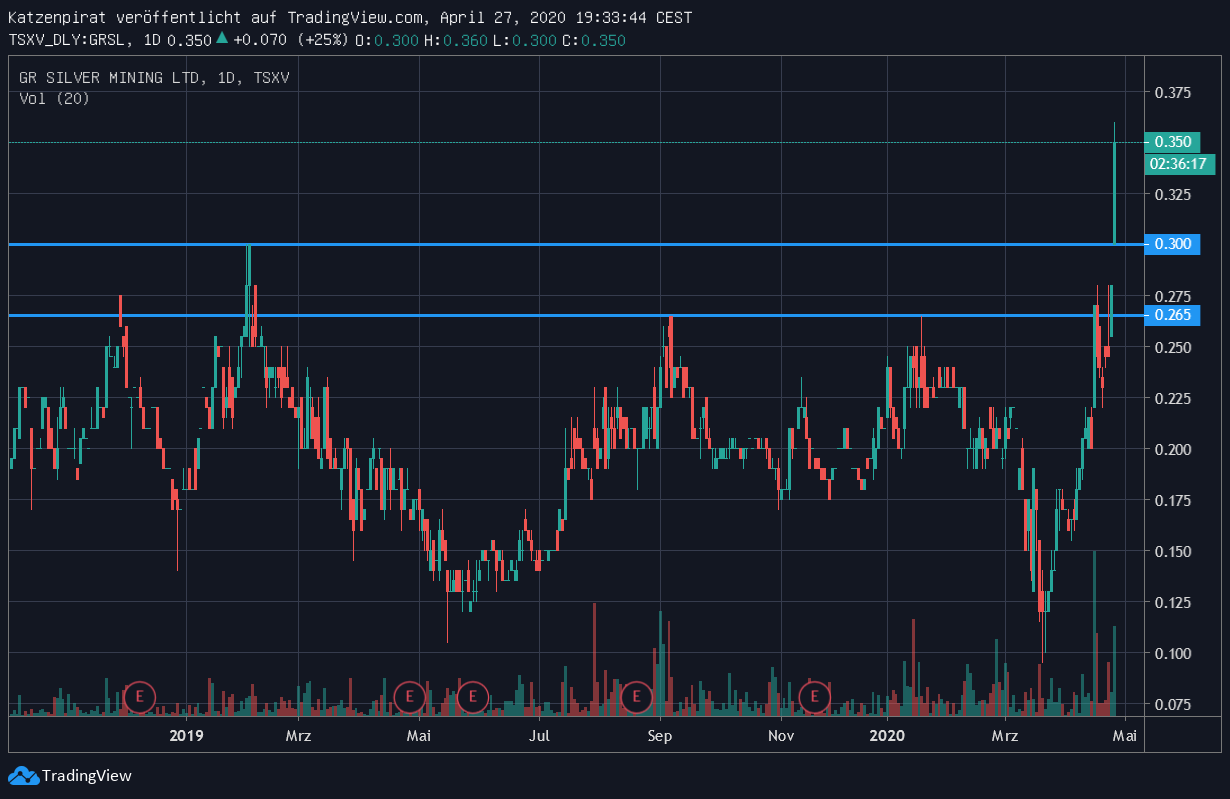Select the blue 0.265 price level label
Screen dimensions: 1230x799
coord(1172,316)
